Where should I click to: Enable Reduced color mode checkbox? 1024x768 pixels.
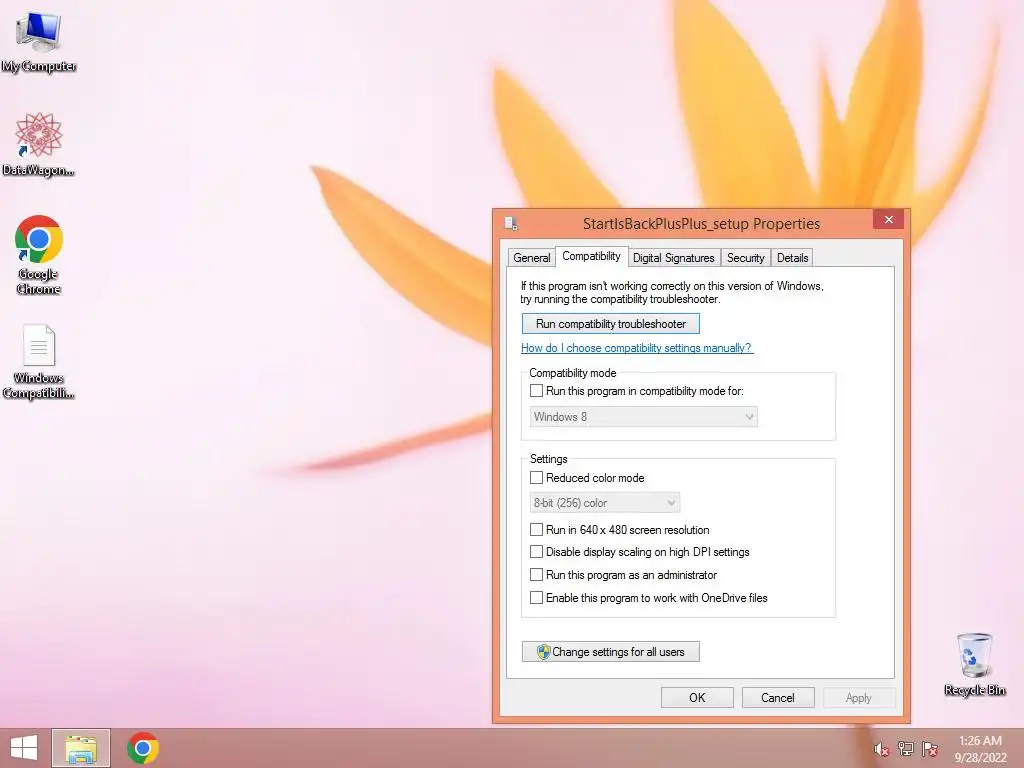[x=536, y=477]
